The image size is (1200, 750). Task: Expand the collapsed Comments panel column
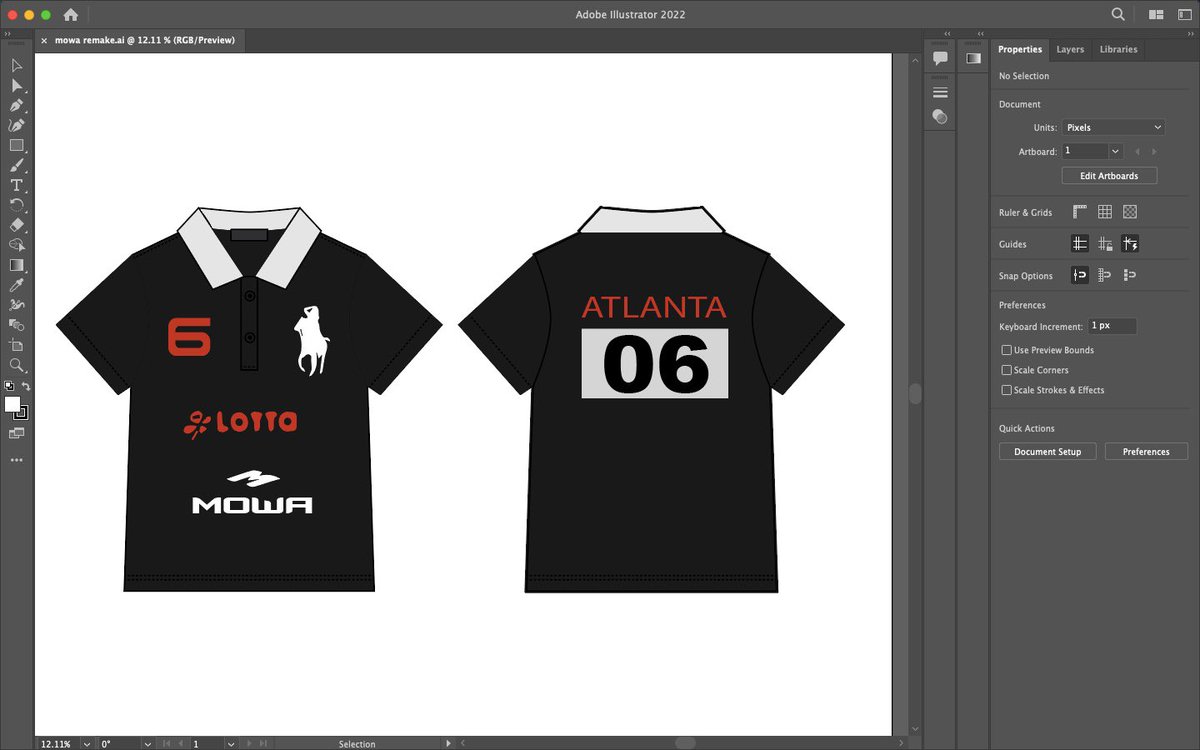click(x=947, y=34)
